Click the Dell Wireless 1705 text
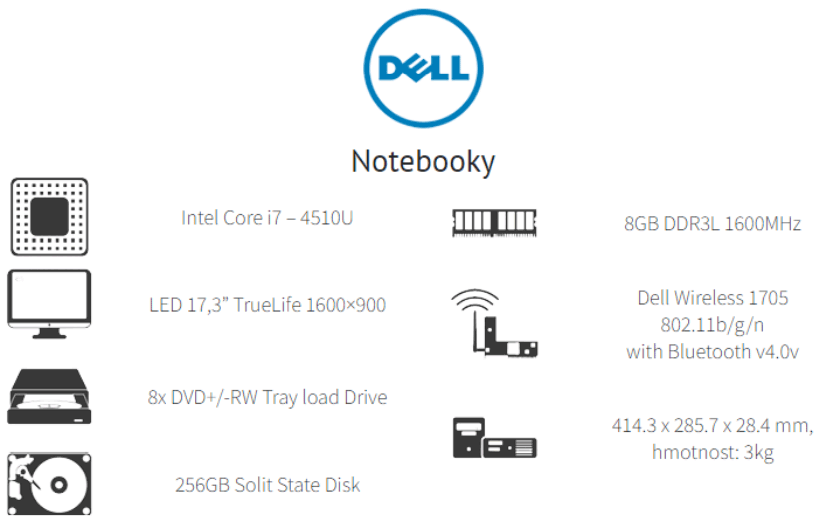 coord(712,298)
